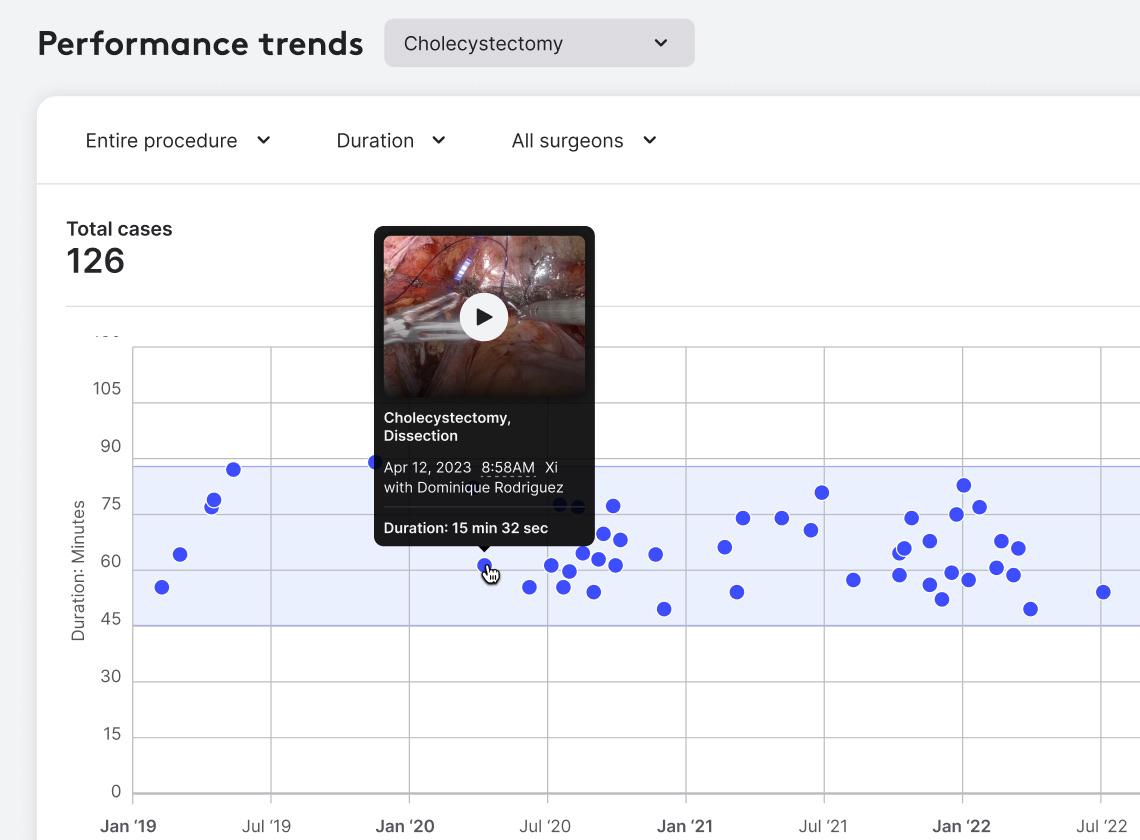Click the chevron on the Cholecystectomy selector
The width and height of the screenshot is (1140, 840).
click(x=660, y=43)
